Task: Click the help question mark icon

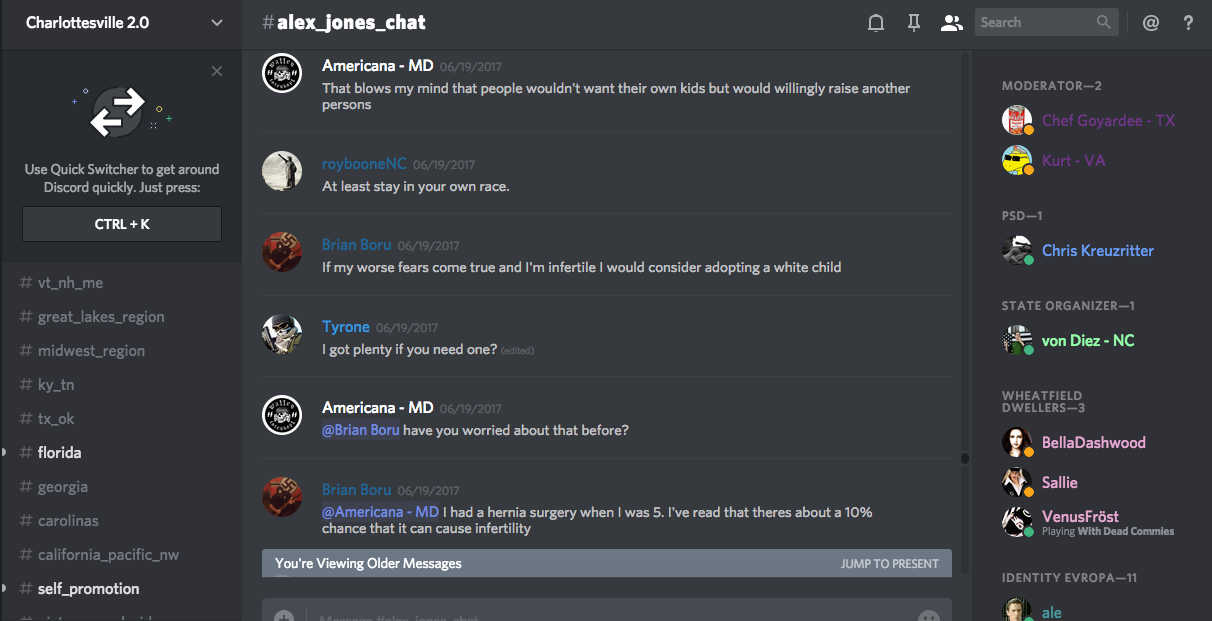Action: coord(1188,22)
